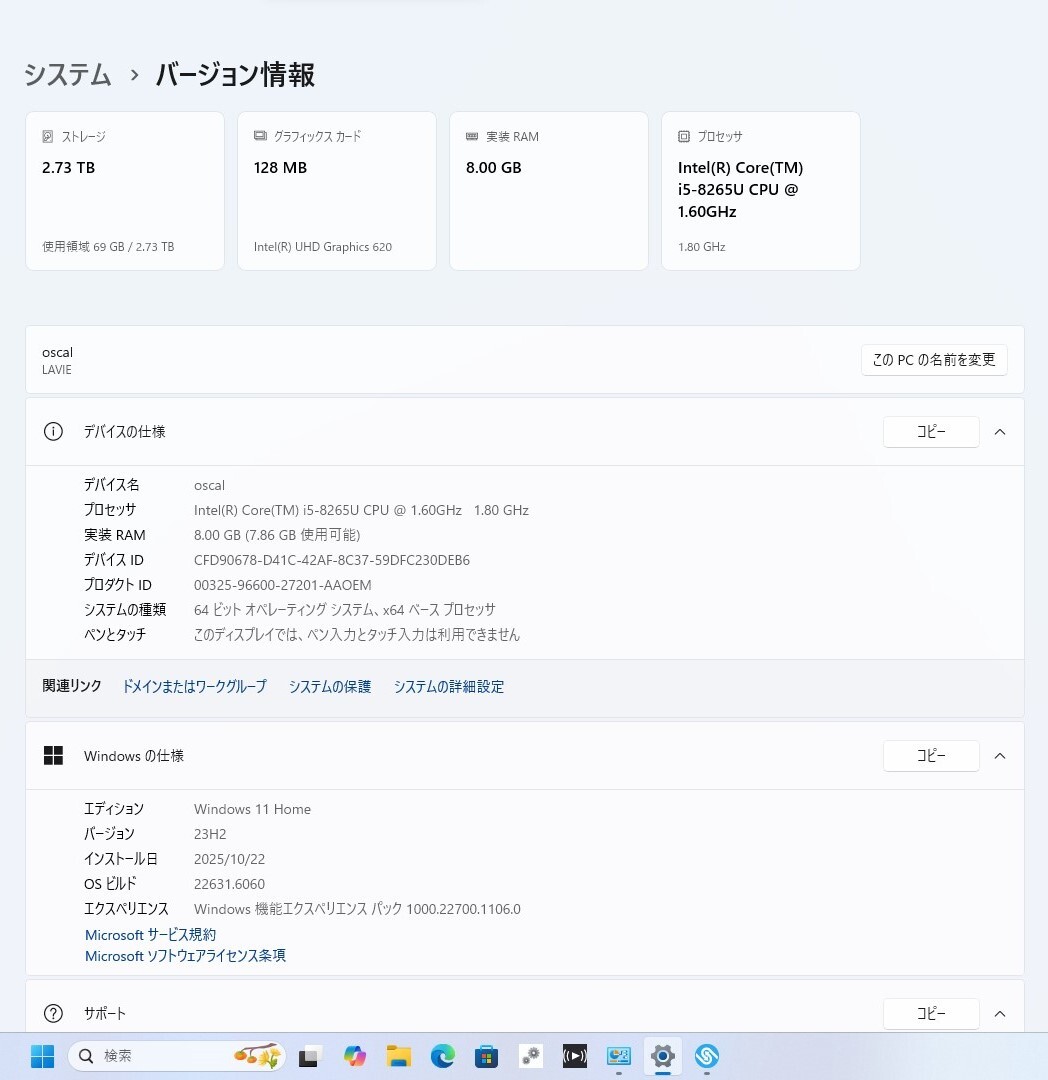The image size is (1048, 1080).
Task: Click この PC の名前を変更 button
Action: (x=933, y=360)
